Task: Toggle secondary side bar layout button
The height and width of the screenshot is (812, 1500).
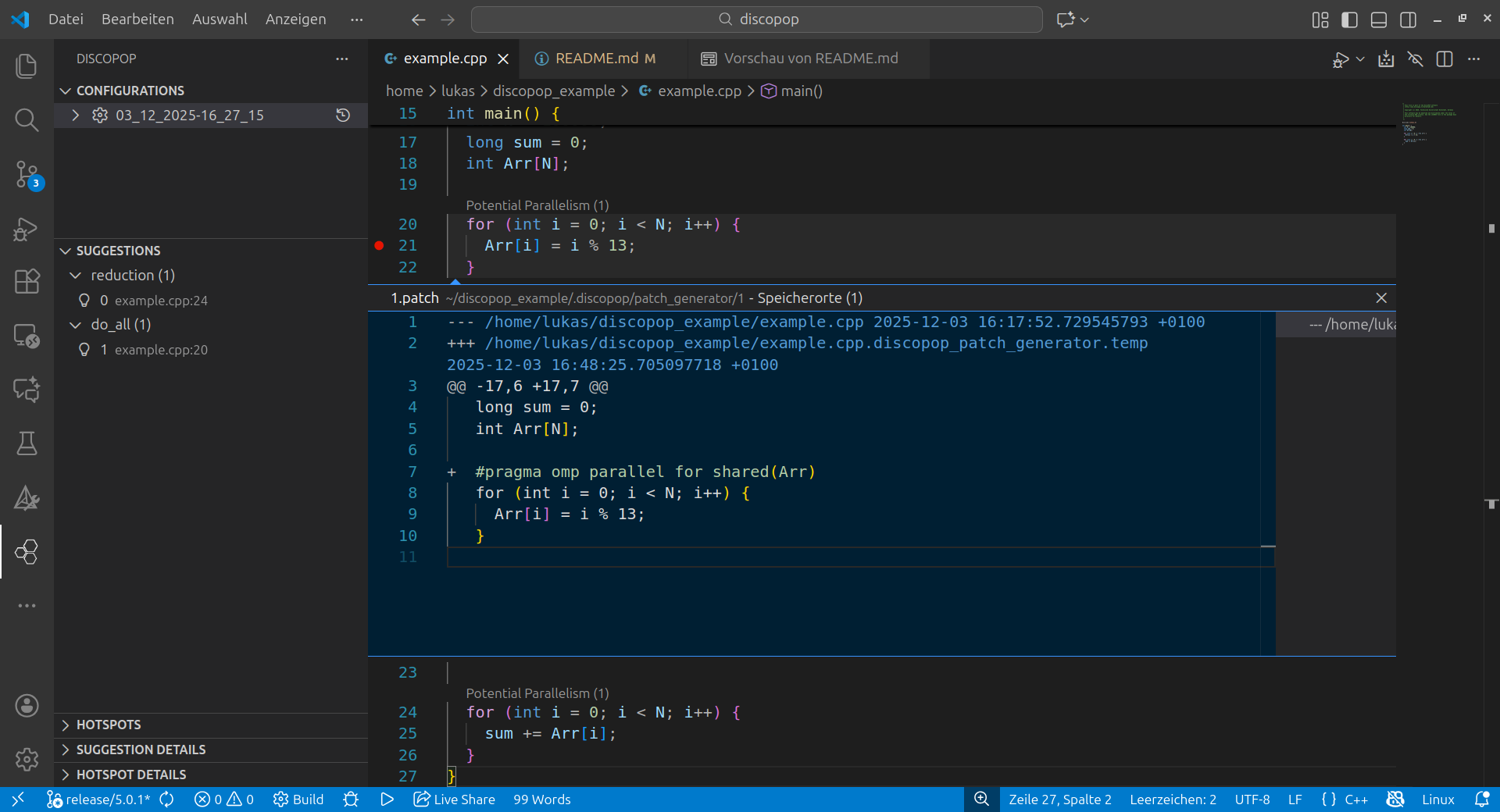Action: tap(1409, 20)
